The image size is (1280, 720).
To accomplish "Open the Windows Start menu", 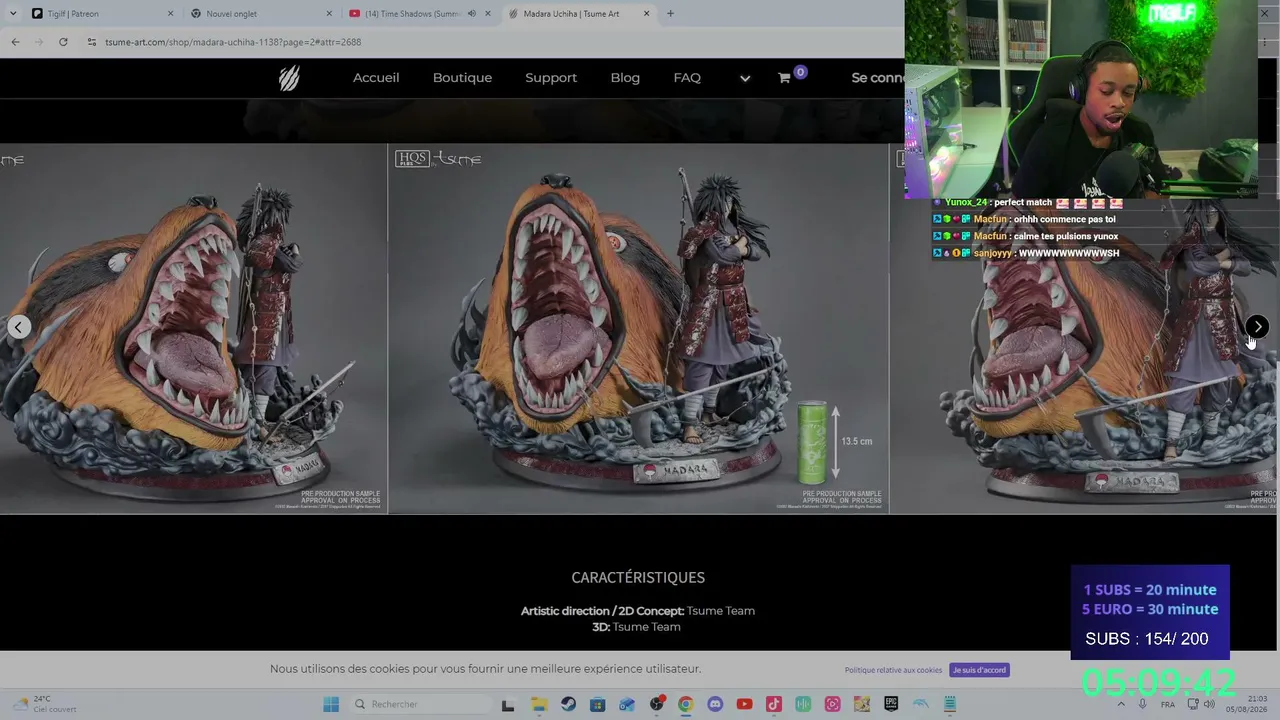I will [x=331, y=704].
